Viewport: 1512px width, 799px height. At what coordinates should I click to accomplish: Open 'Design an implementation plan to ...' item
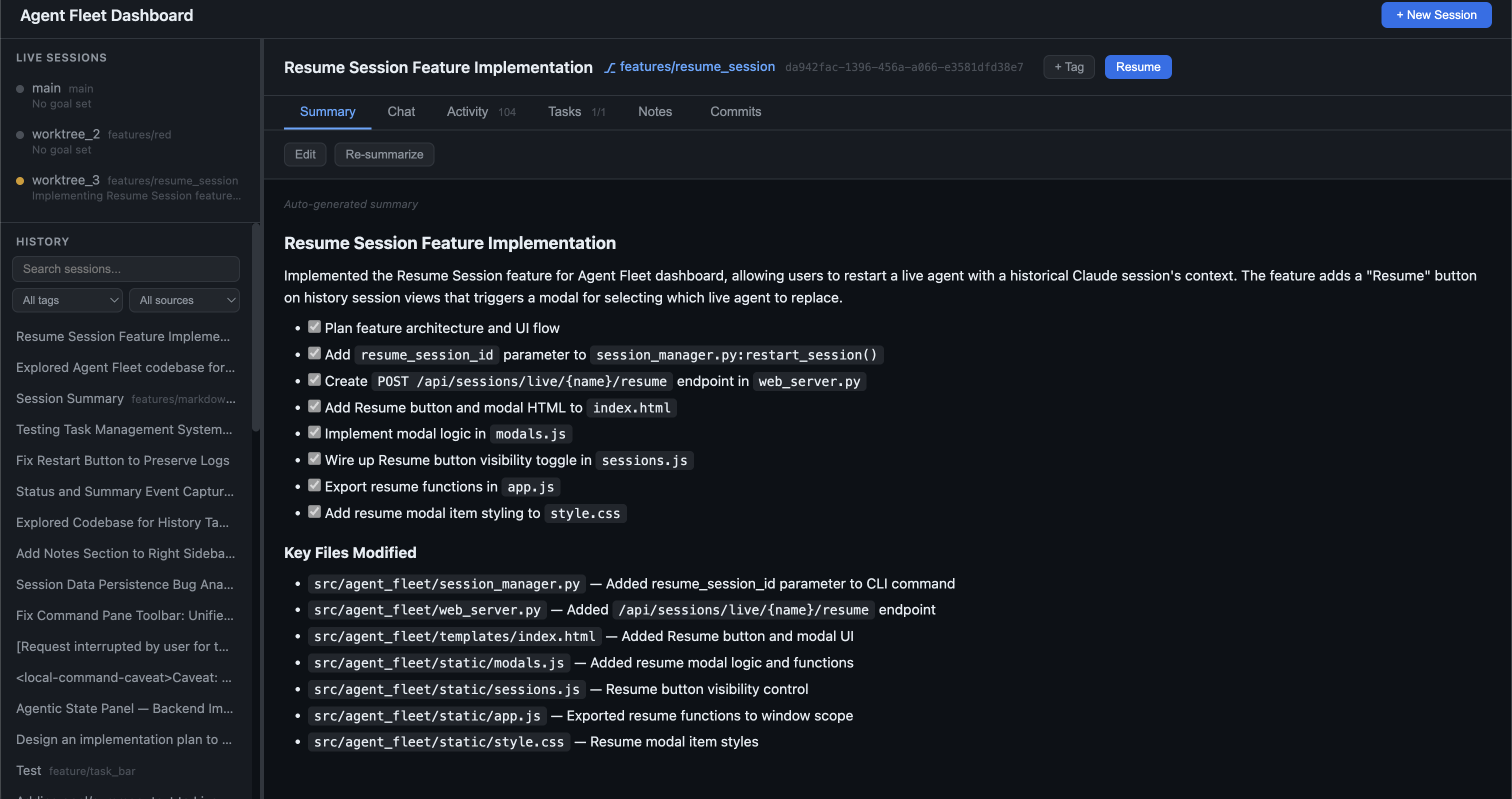click(125, 739)
